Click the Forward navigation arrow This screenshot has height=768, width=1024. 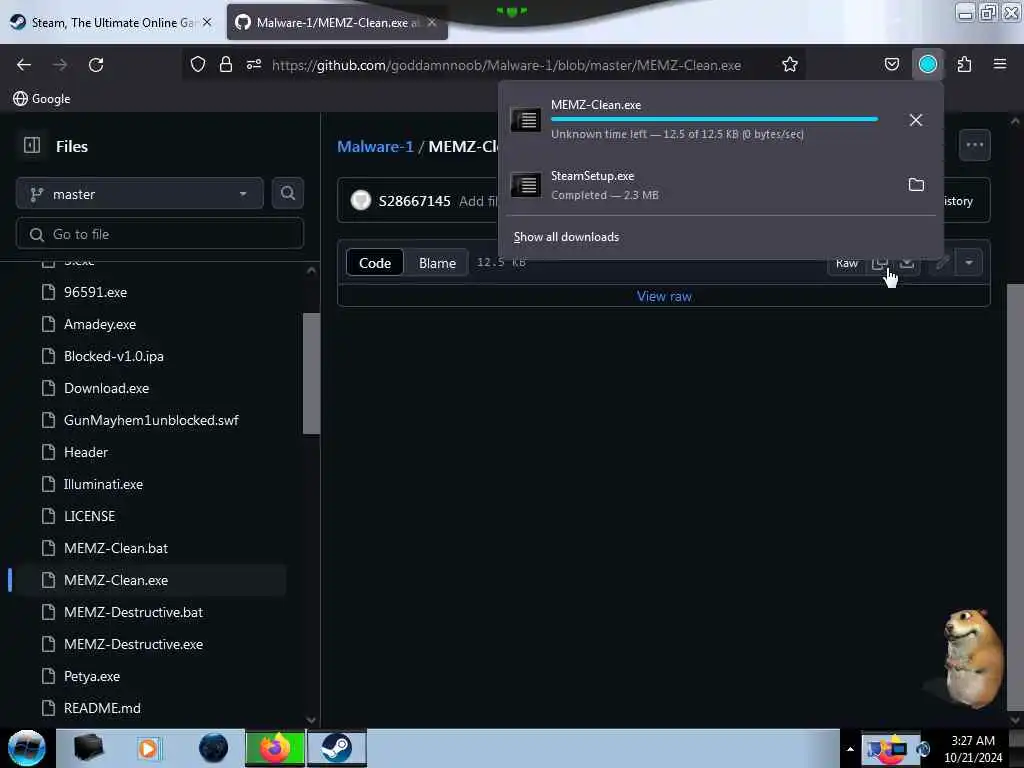click(60, 65)
